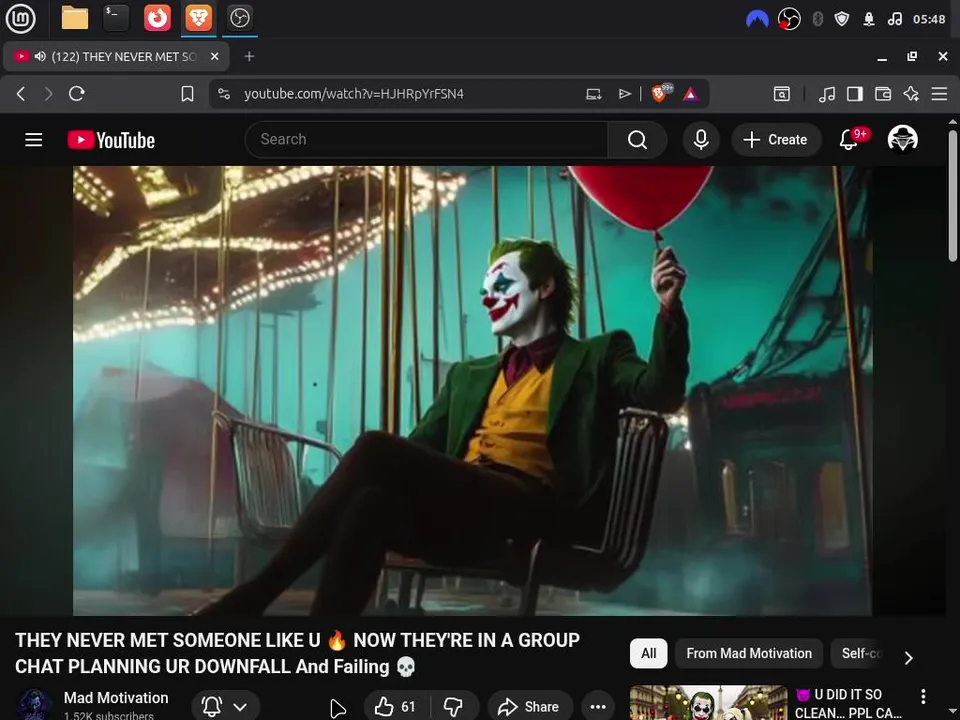Open Brave Shields lion icon
This screenshot has height=720, width=960.
[660, 93]
